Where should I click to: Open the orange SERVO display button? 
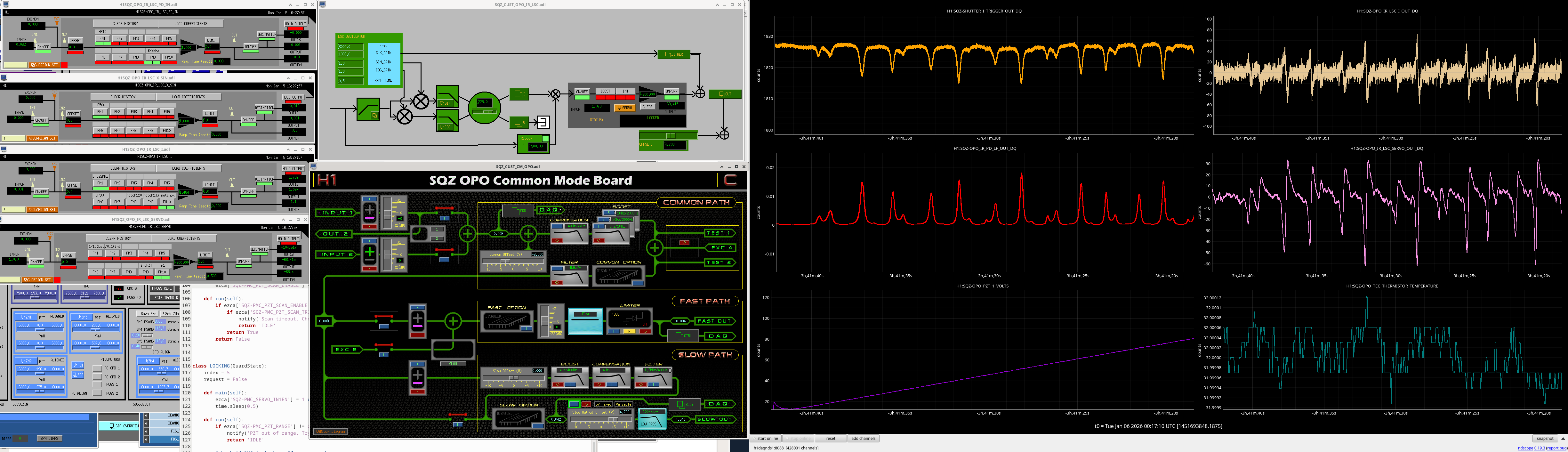click(624, 108)
